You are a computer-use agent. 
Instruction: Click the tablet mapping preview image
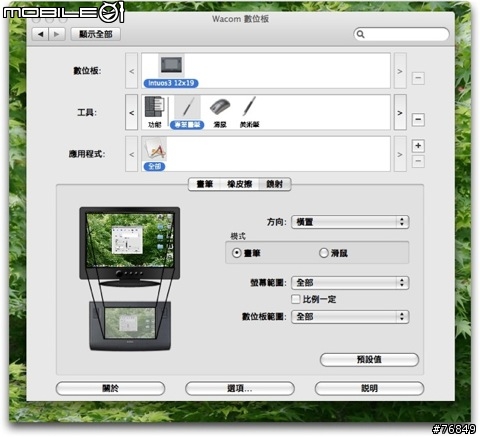130,326
